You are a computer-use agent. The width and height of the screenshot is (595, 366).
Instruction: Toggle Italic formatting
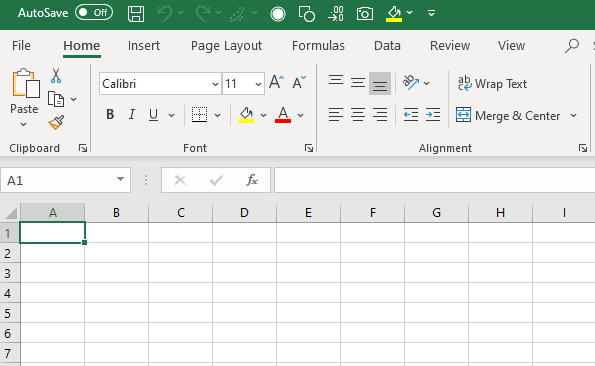point(132,114)
